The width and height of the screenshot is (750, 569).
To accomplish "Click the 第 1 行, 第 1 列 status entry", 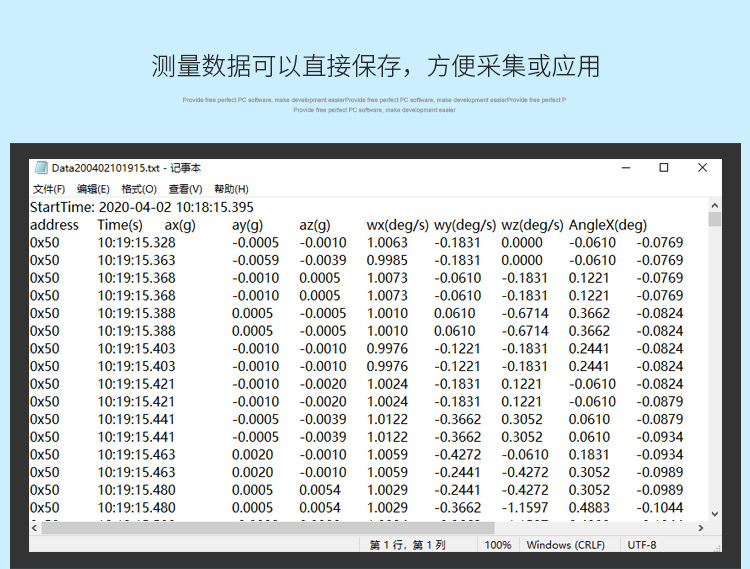I will pos(408,545).
